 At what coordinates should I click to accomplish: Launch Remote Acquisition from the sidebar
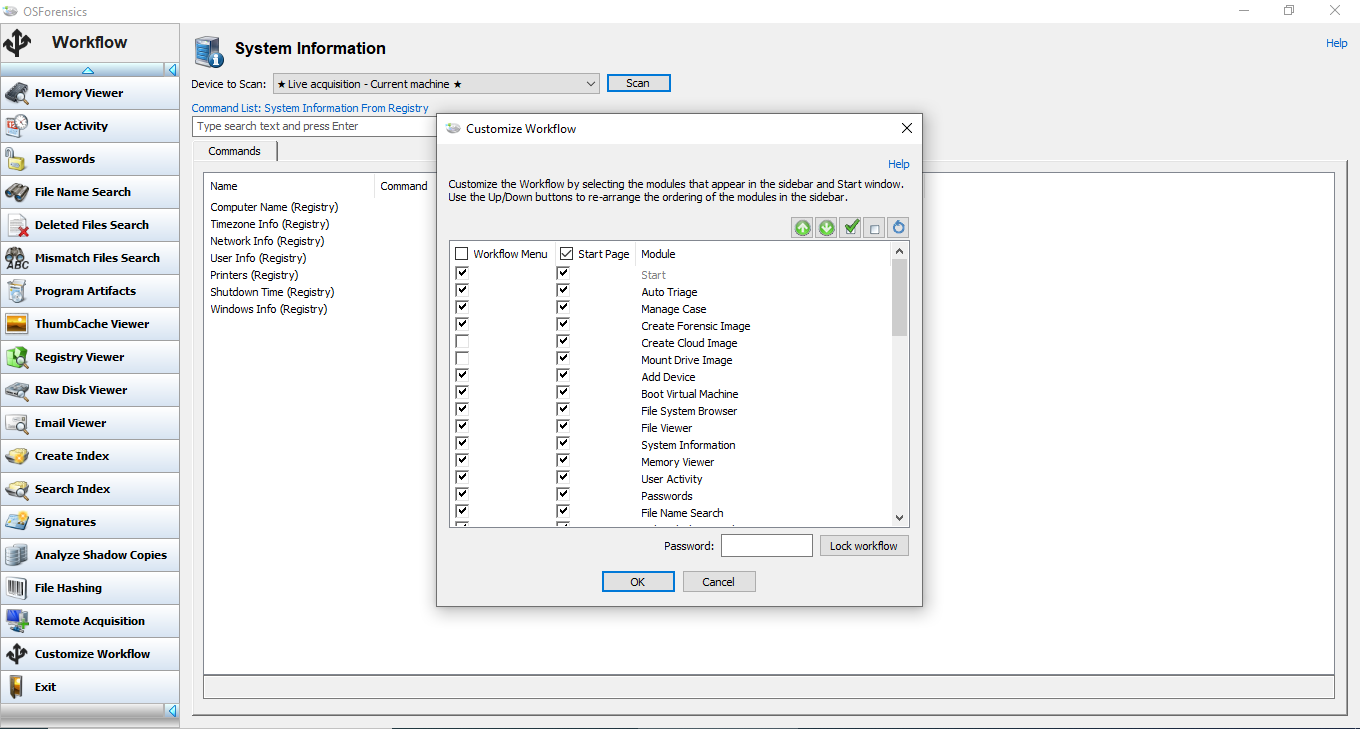(x=90, y=621)
